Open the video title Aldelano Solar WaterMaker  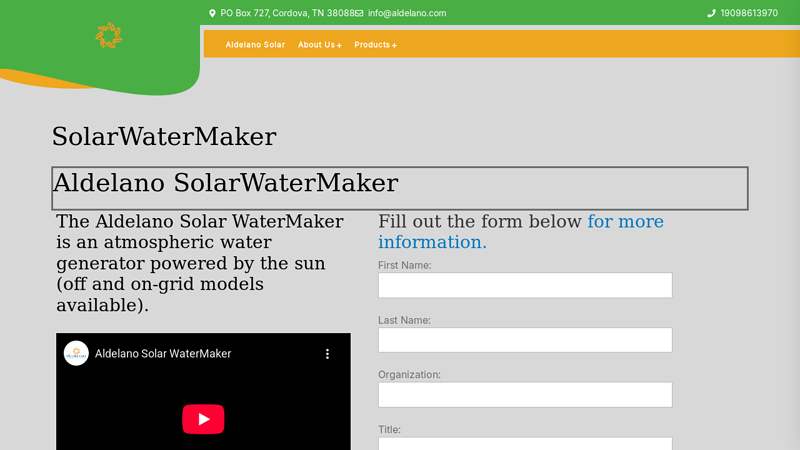point(163,354)
